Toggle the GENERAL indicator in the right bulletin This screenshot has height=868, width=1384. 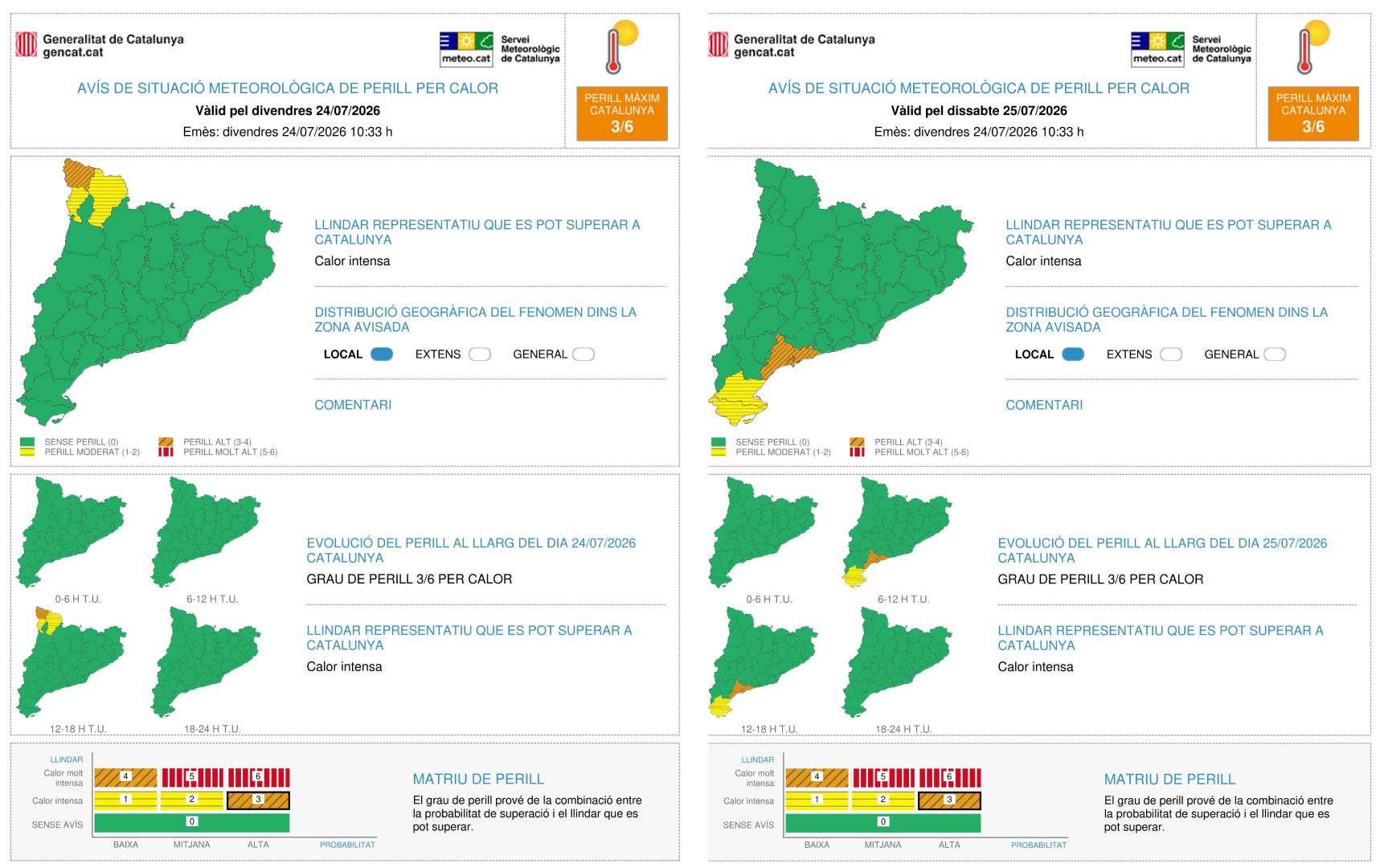[1275, 354]
